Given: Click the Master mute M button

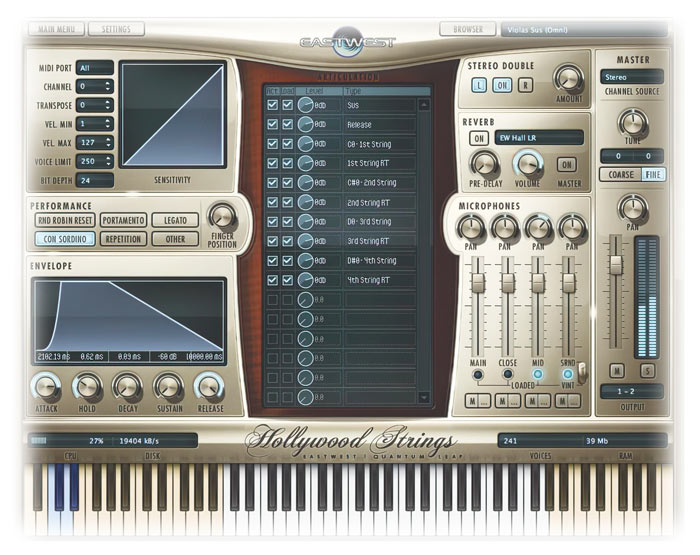Looking at the screenshot, I should [617, 370].
